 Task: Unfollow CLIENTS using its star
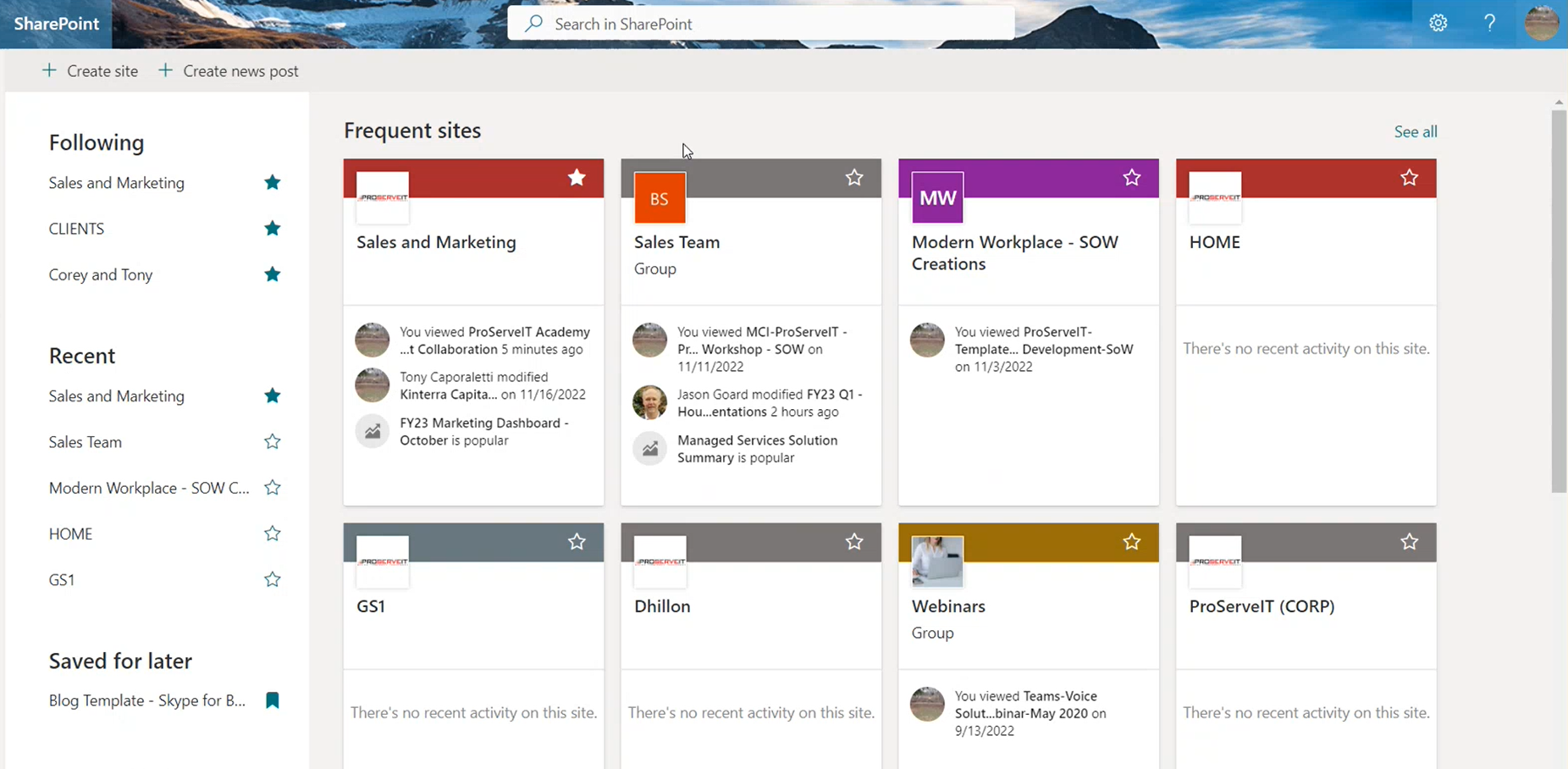point(272,228)
